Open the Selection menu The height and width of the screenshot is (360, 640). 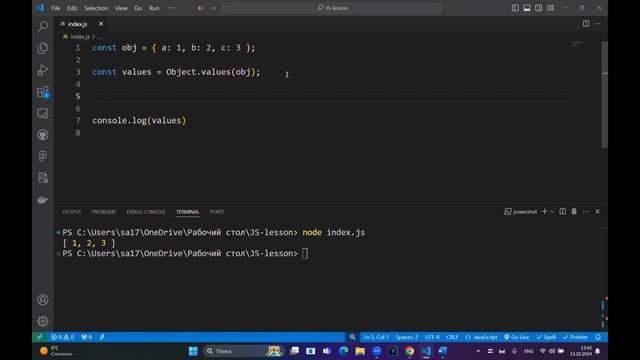(96, 8)
